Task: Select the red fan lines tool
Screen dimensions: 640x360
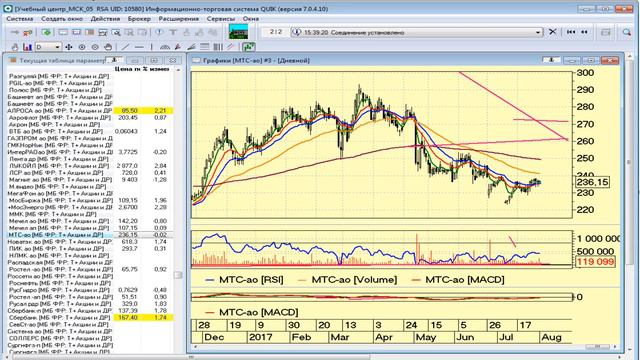Action: (x=178, y=47)
